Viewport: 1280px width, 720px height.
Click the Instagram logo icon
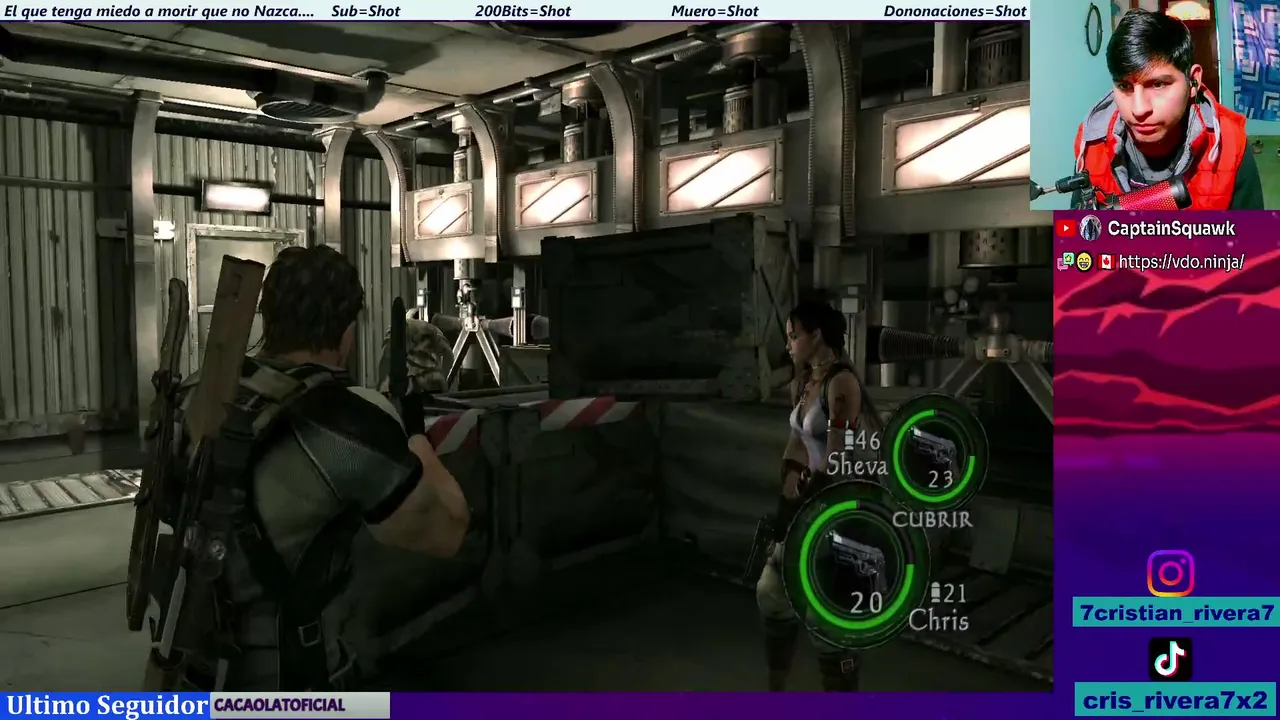1170,574
